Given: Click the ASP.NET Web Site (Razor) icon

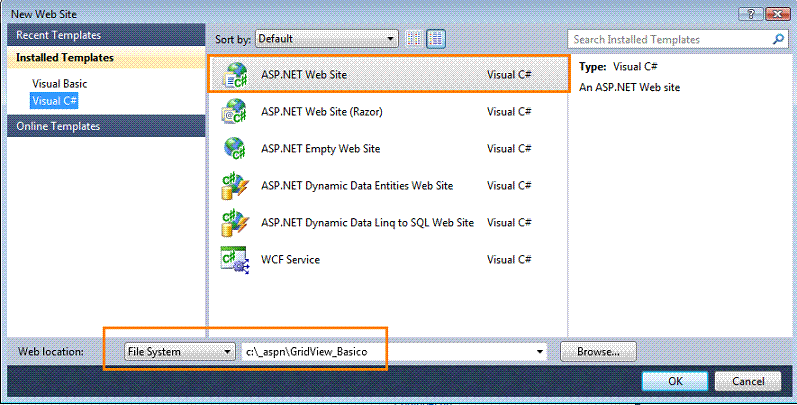Looking at the screenshot, I should click(x=234, y=111).
